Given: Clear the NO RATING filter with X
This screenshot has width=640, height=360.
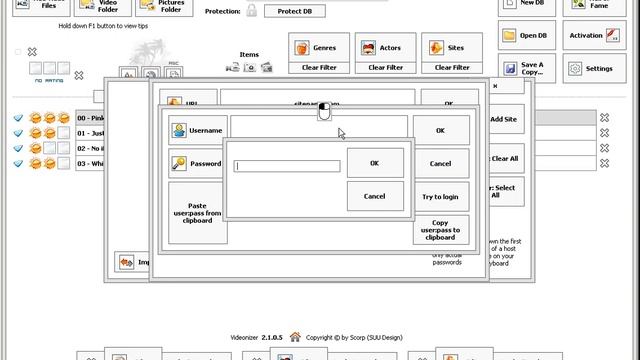Looking at the screenshot, I should pos(79,76).
